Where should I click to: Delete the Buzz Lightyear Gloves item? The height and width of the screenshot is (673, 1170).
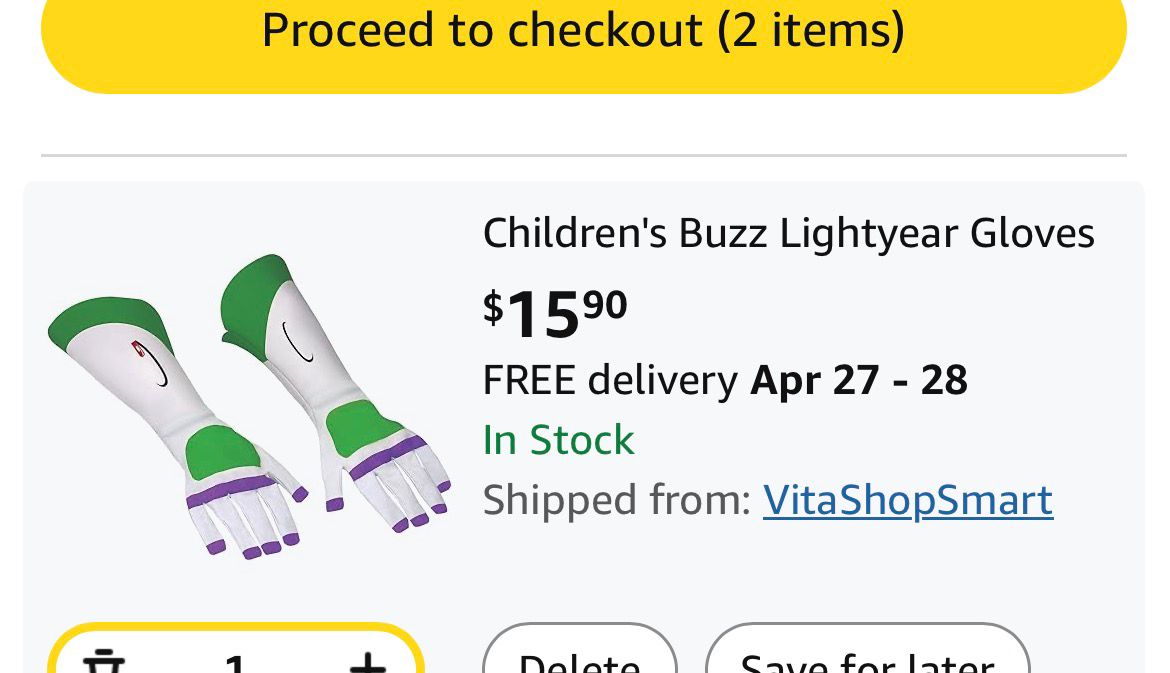point(580,660)
